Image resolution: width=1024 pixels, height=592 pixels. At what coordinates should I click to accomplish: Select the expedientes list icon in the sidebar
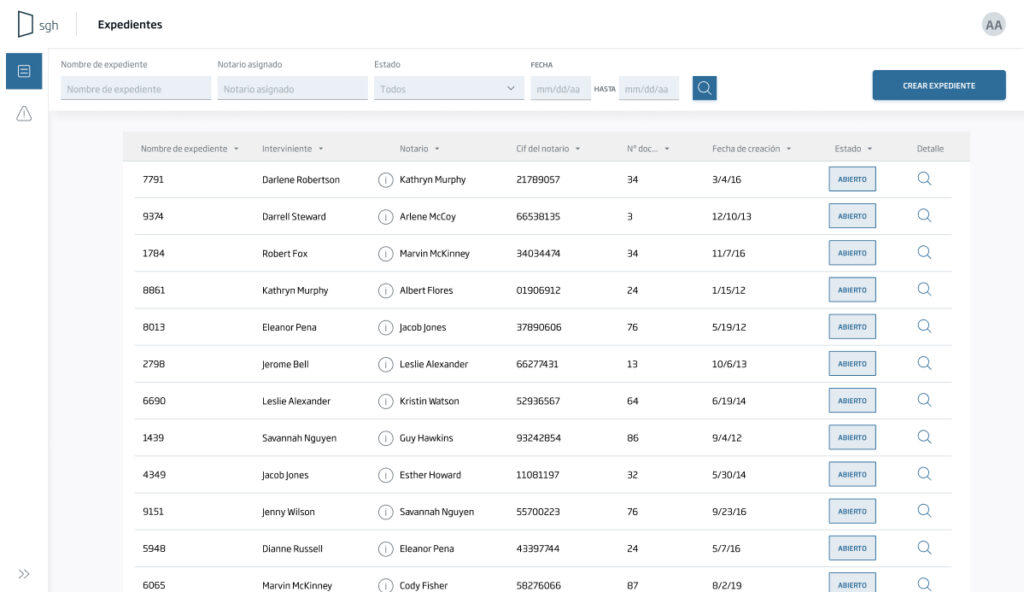tap(23, 71)
